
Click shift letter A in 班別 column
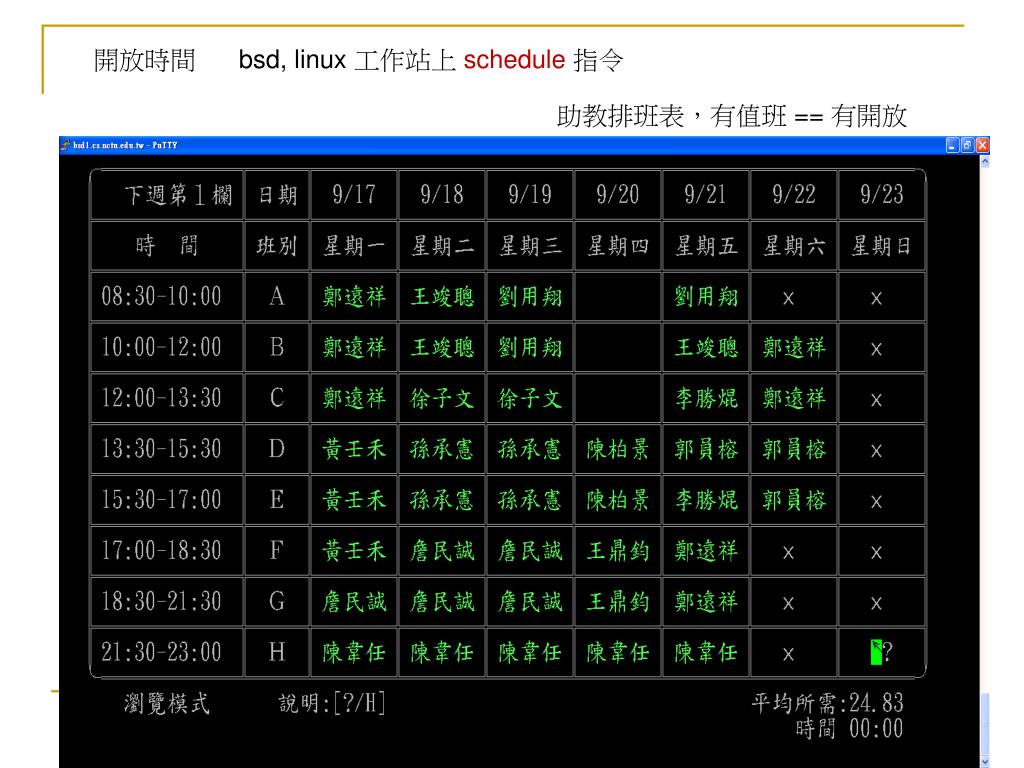click(x=277, y=296)
